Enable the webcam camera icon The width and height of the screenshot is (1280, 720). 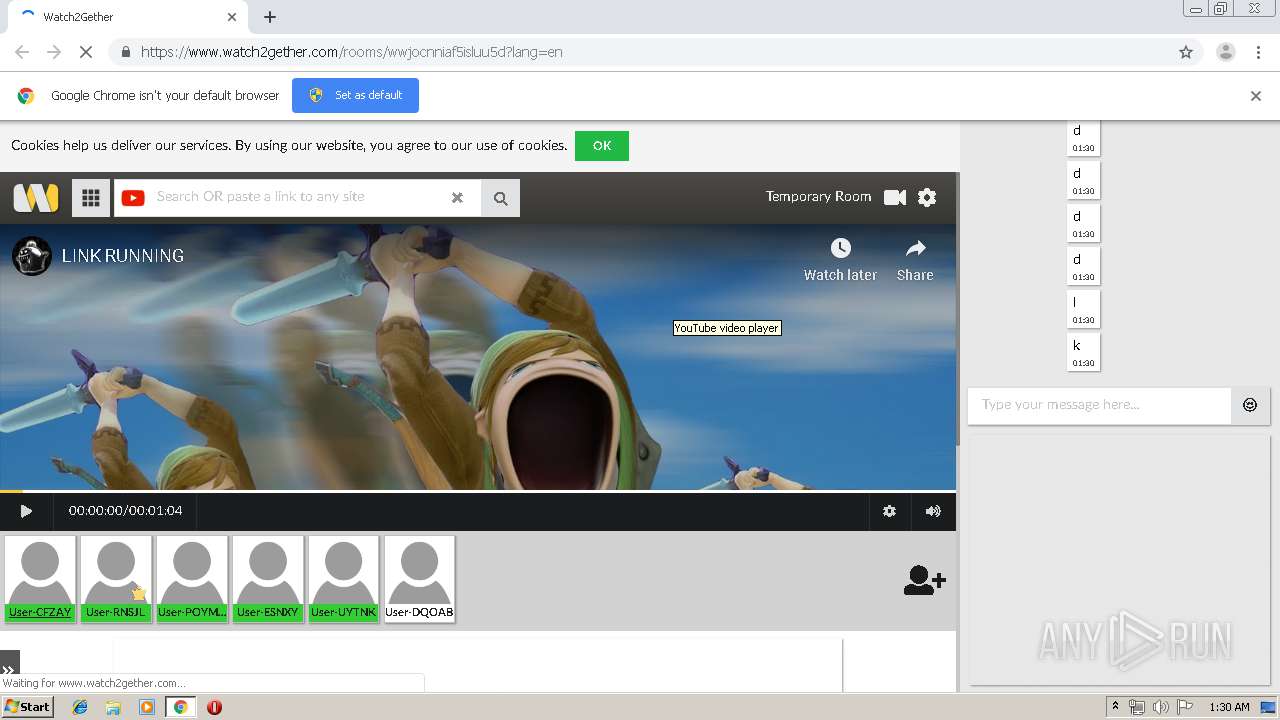(895, 197)
